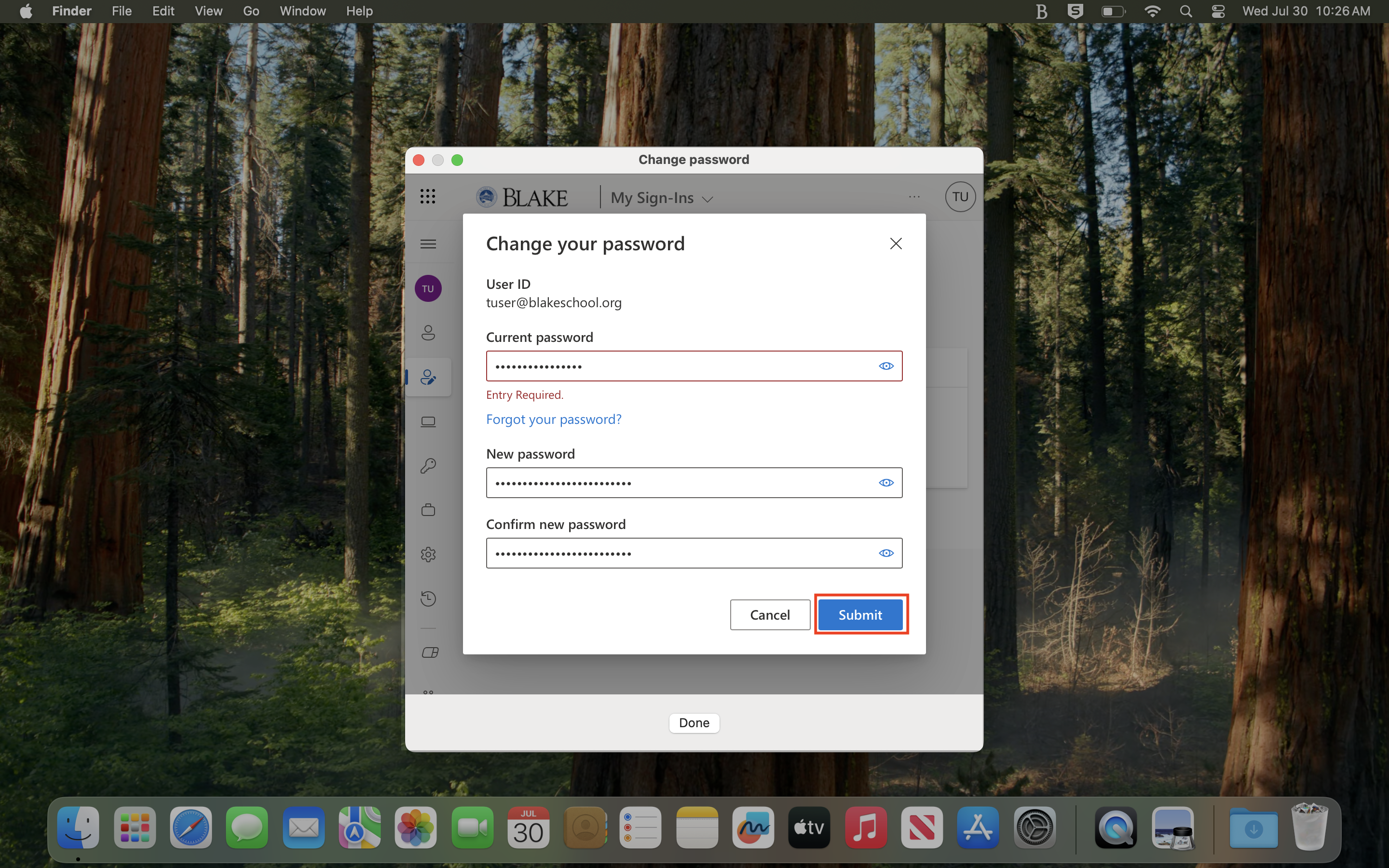The width and height of the screenshot is (1389, 868).
Task: Reveal the confirm new password characters
Action: click(x=885, y=554)
